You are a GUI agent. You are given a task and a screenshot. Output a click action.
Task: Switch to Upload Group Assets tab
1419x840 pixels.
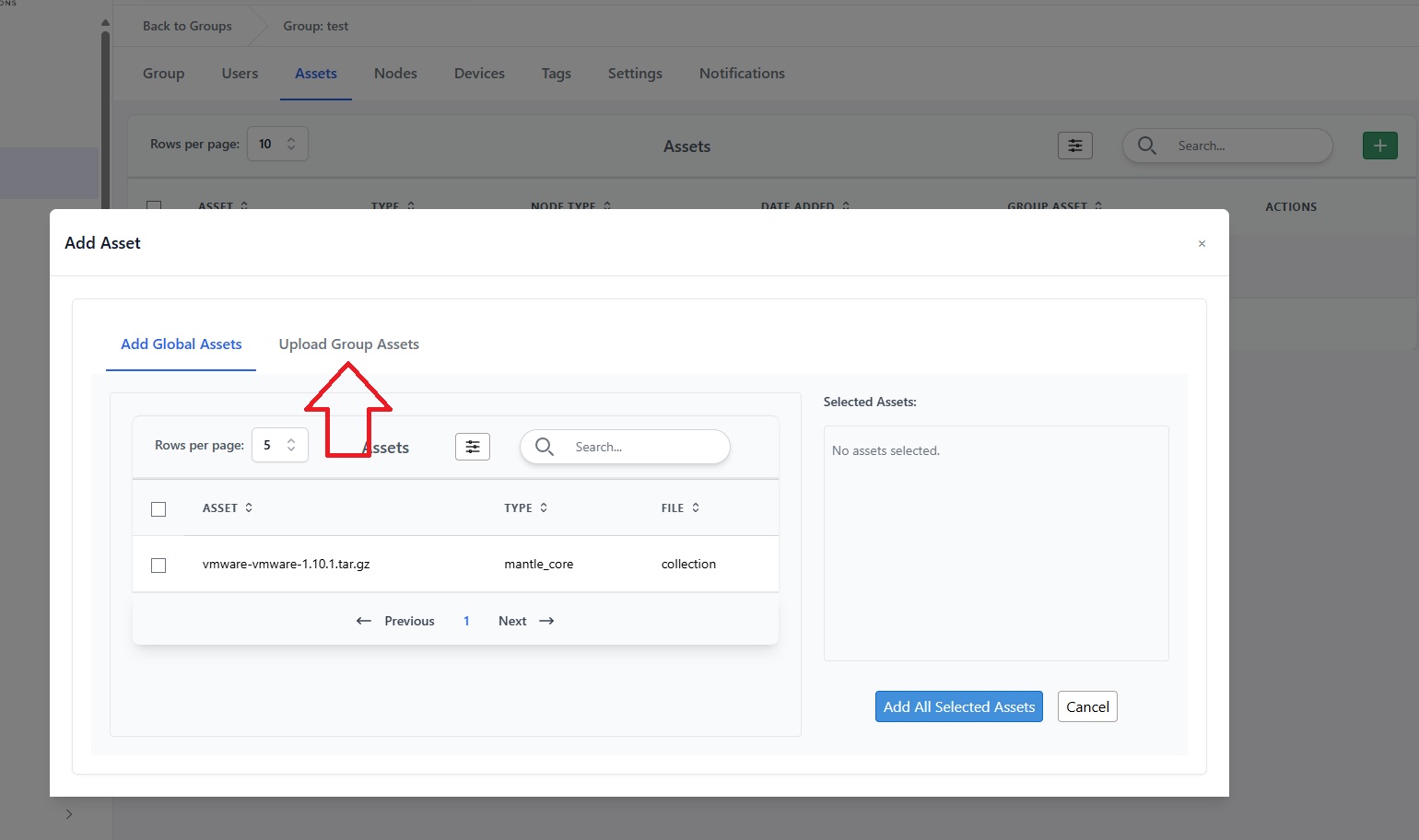click(x=349, y=344)
